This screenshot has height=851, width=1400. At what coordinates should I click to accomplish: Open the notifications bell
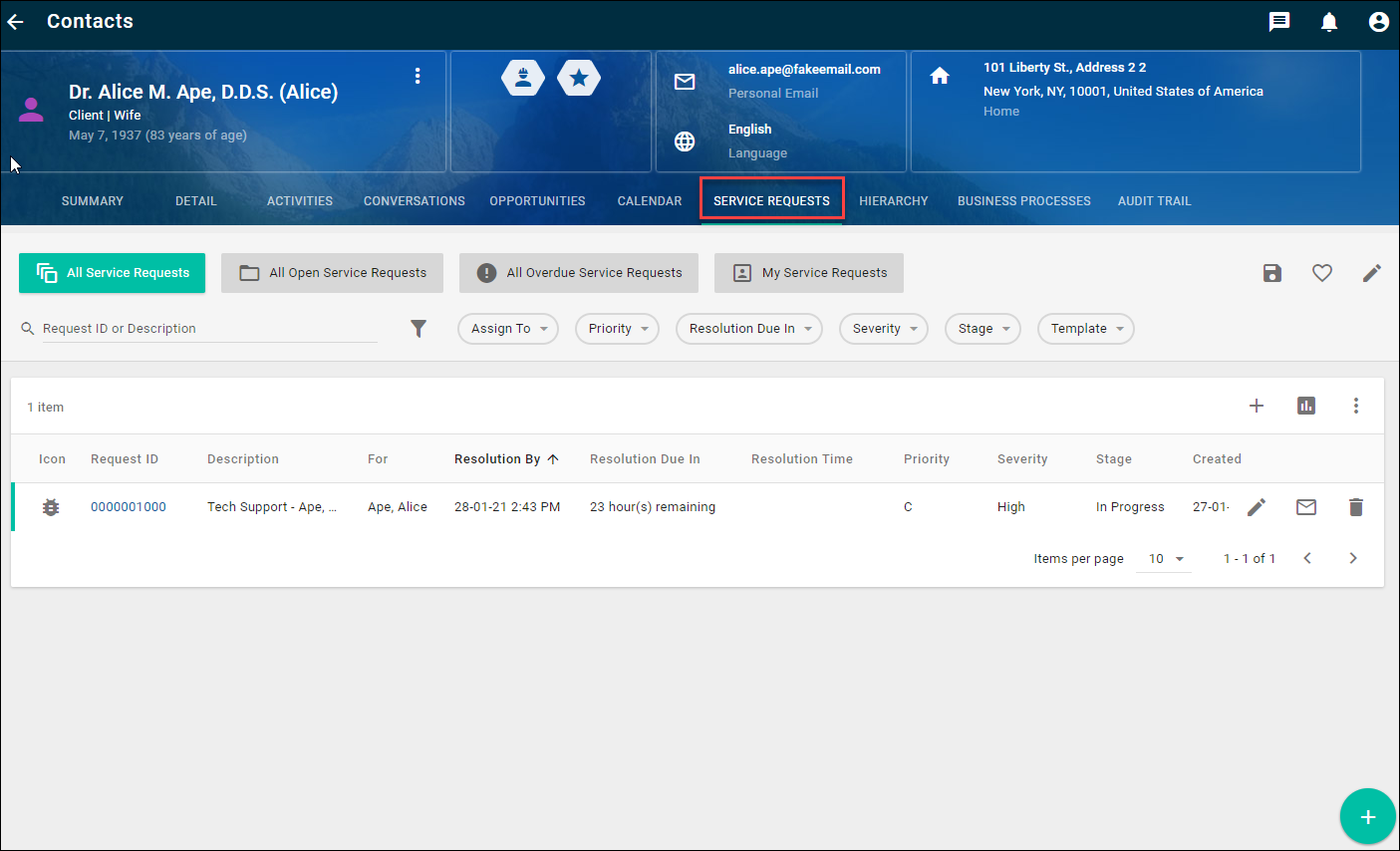(x=1329, y=22)
